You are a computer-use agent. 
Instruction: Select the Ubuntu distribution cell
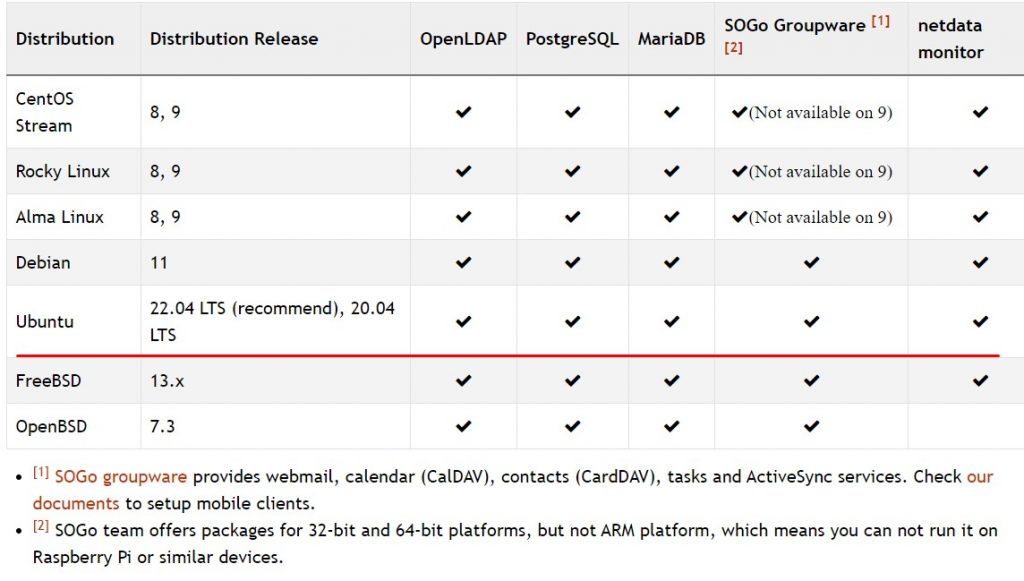coord(74,321)
